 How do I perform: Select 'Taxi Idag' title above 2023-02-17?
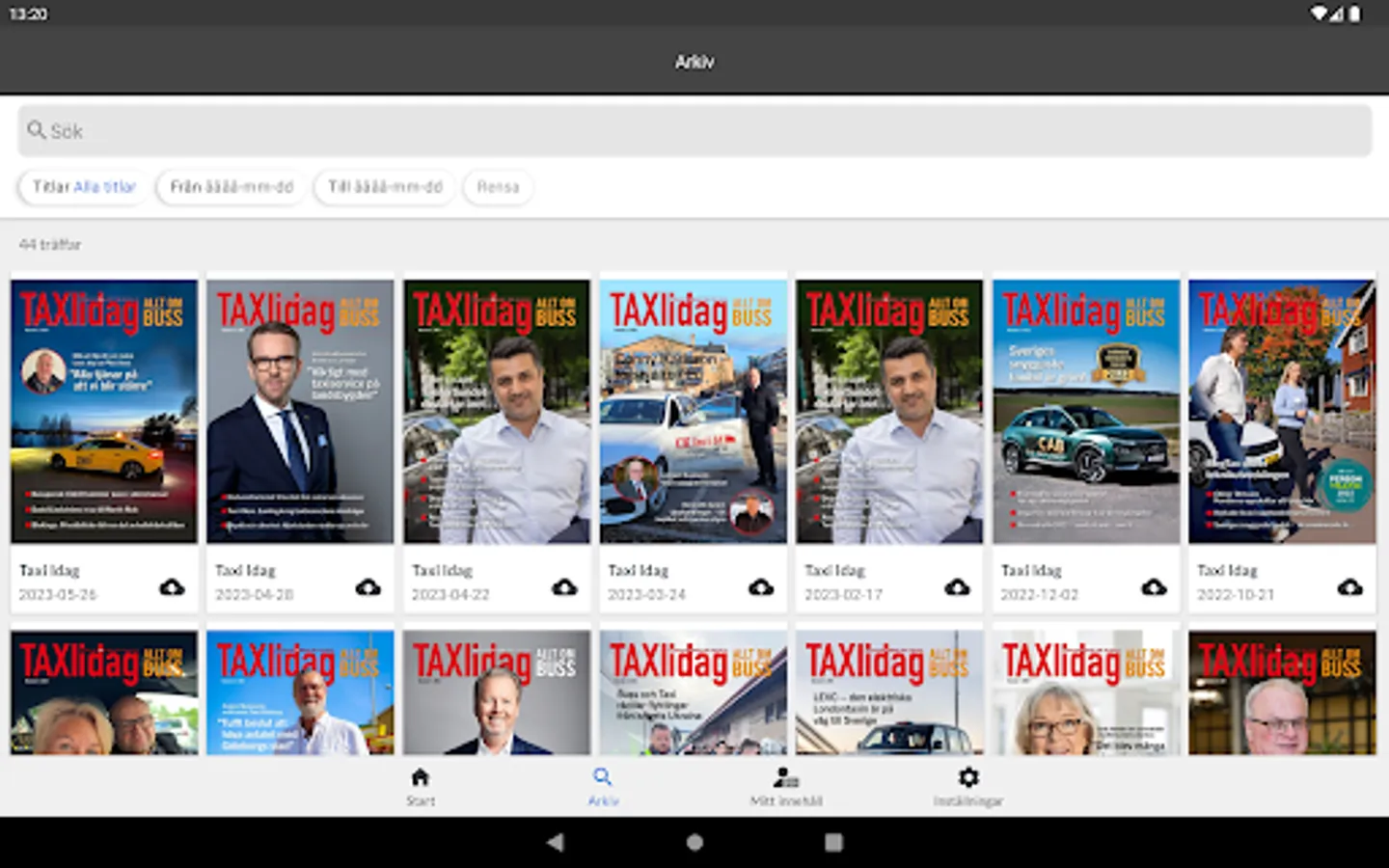point(835,571)
